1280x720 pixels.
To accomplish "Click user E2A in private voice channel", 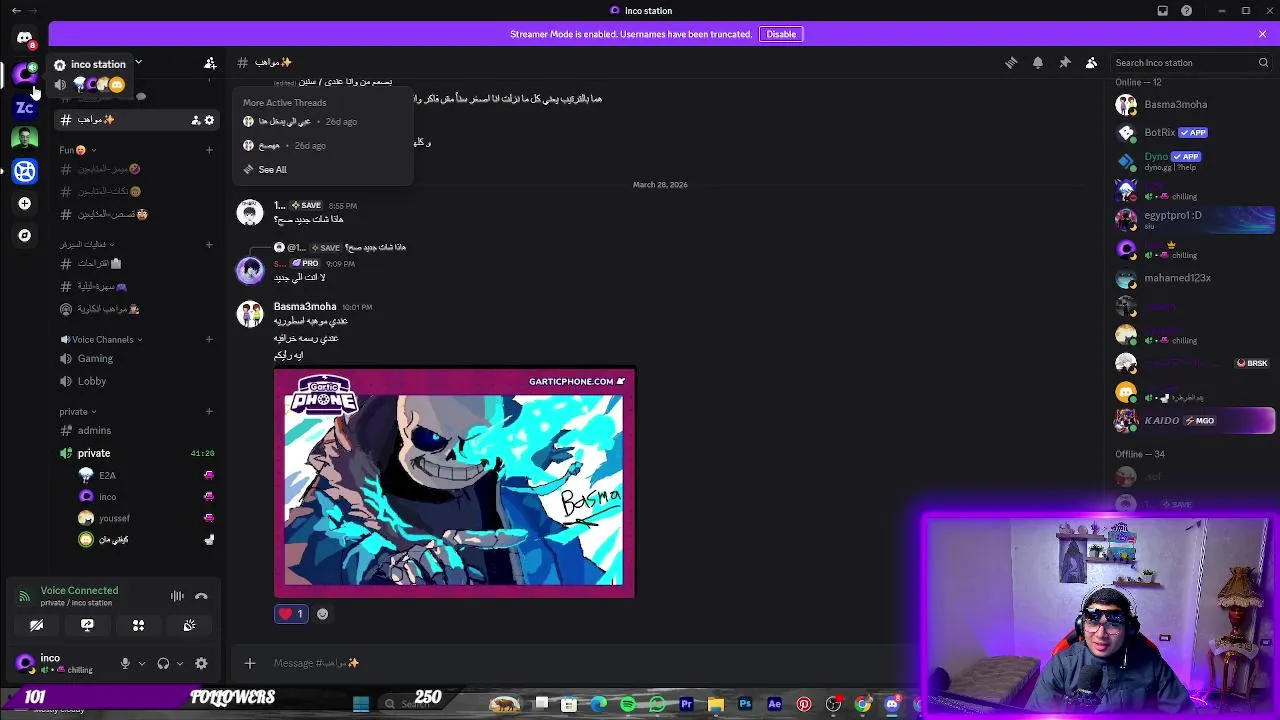I will [x=148, y=475].
